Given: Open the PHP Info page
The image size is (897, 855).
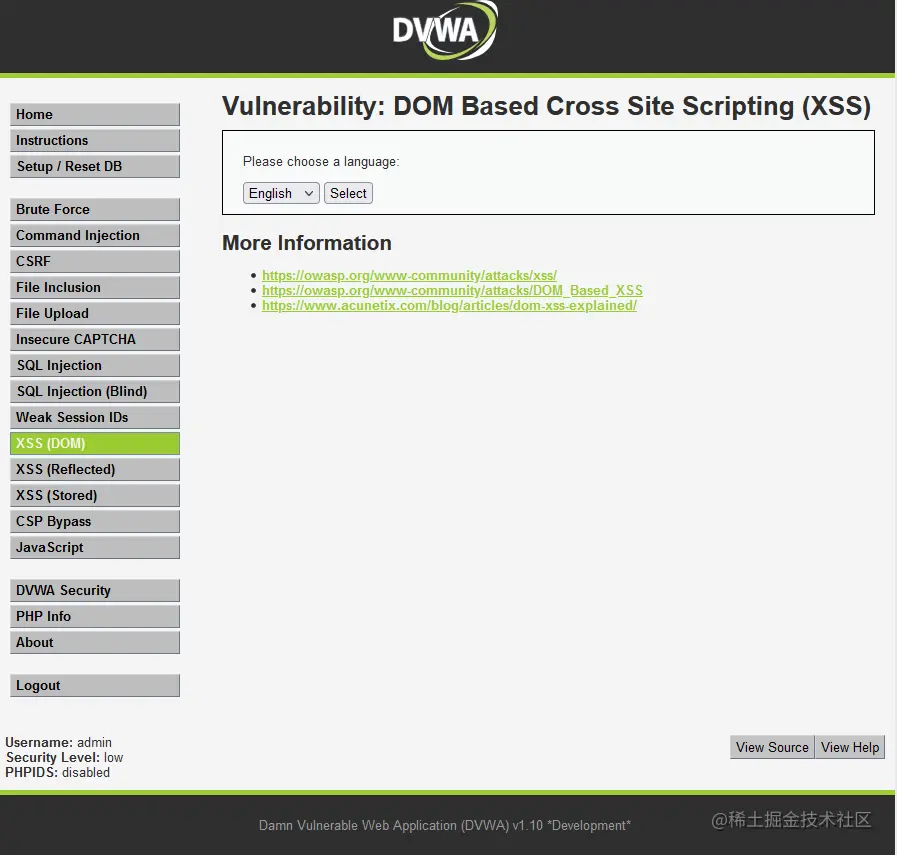Looking at the screenshot, I should (95, 617).
